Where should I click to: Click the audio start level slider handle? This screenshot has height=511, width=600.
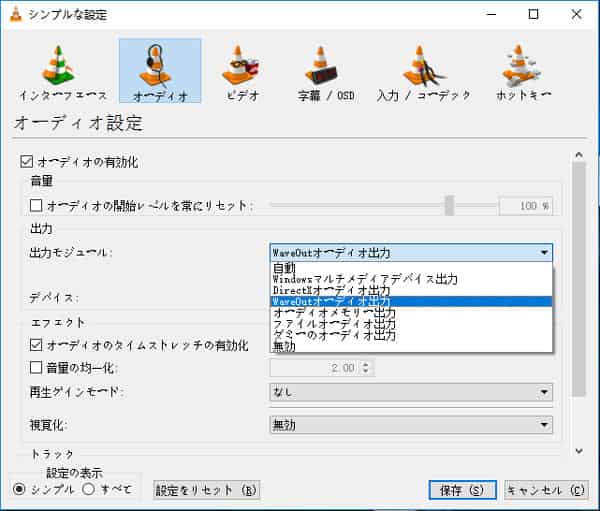click(x=449, y=206)
